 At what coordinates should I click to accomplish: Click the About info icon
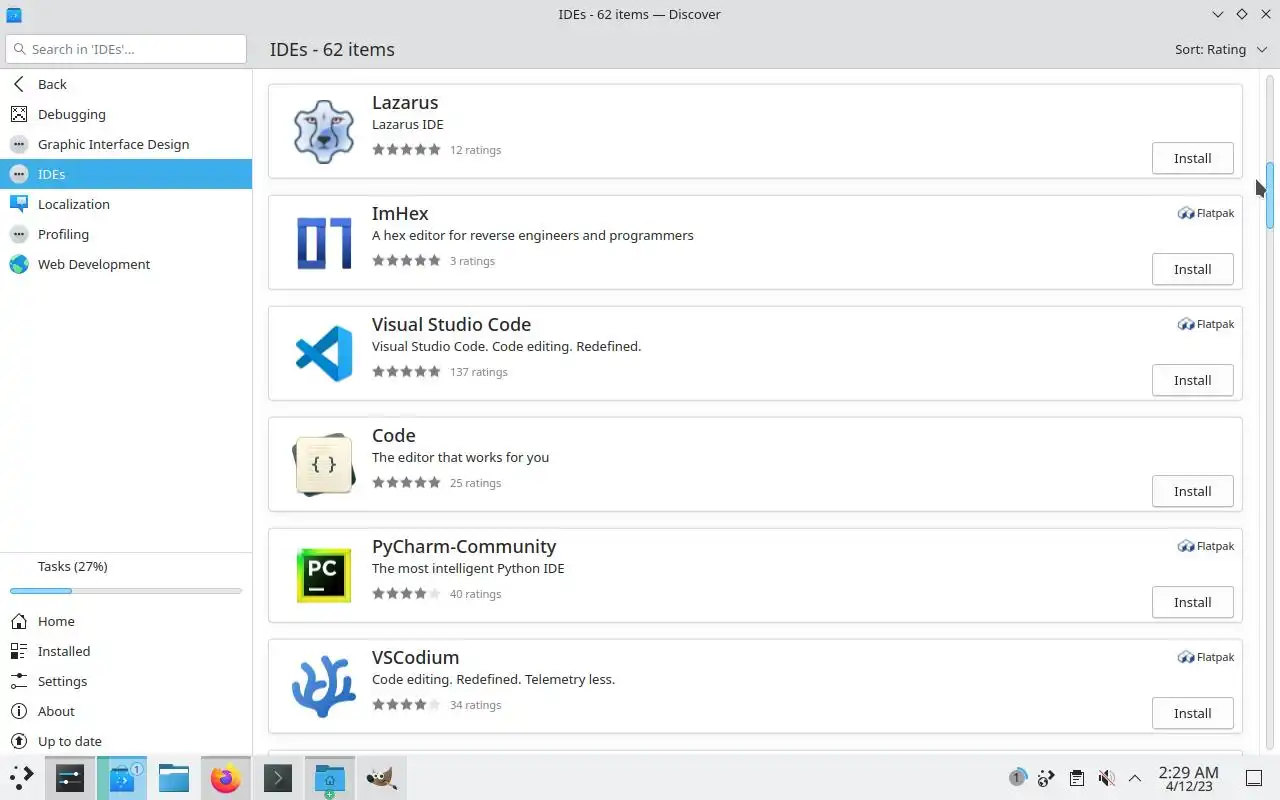(x=19, y=711)
